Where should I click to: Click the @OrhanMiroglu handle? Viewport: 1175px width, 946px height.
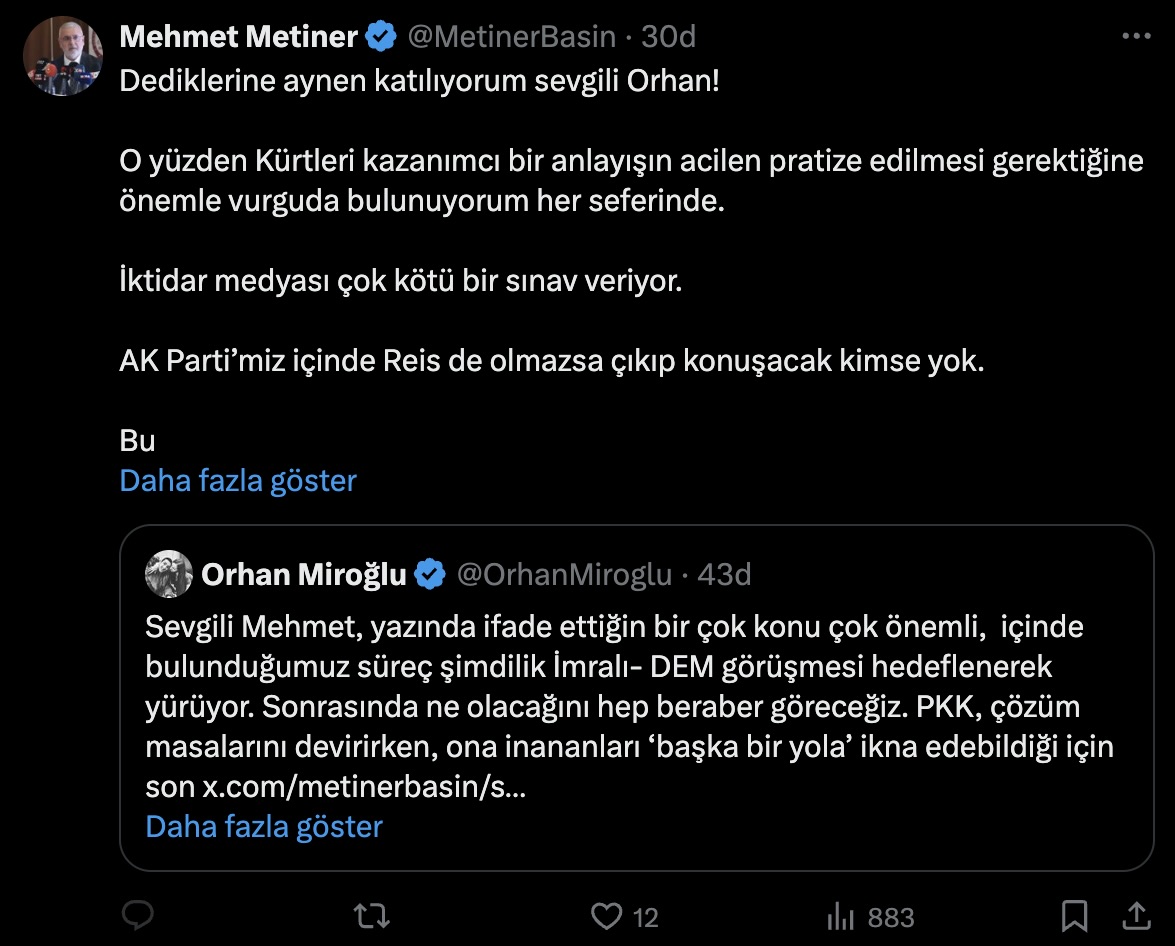564,574
